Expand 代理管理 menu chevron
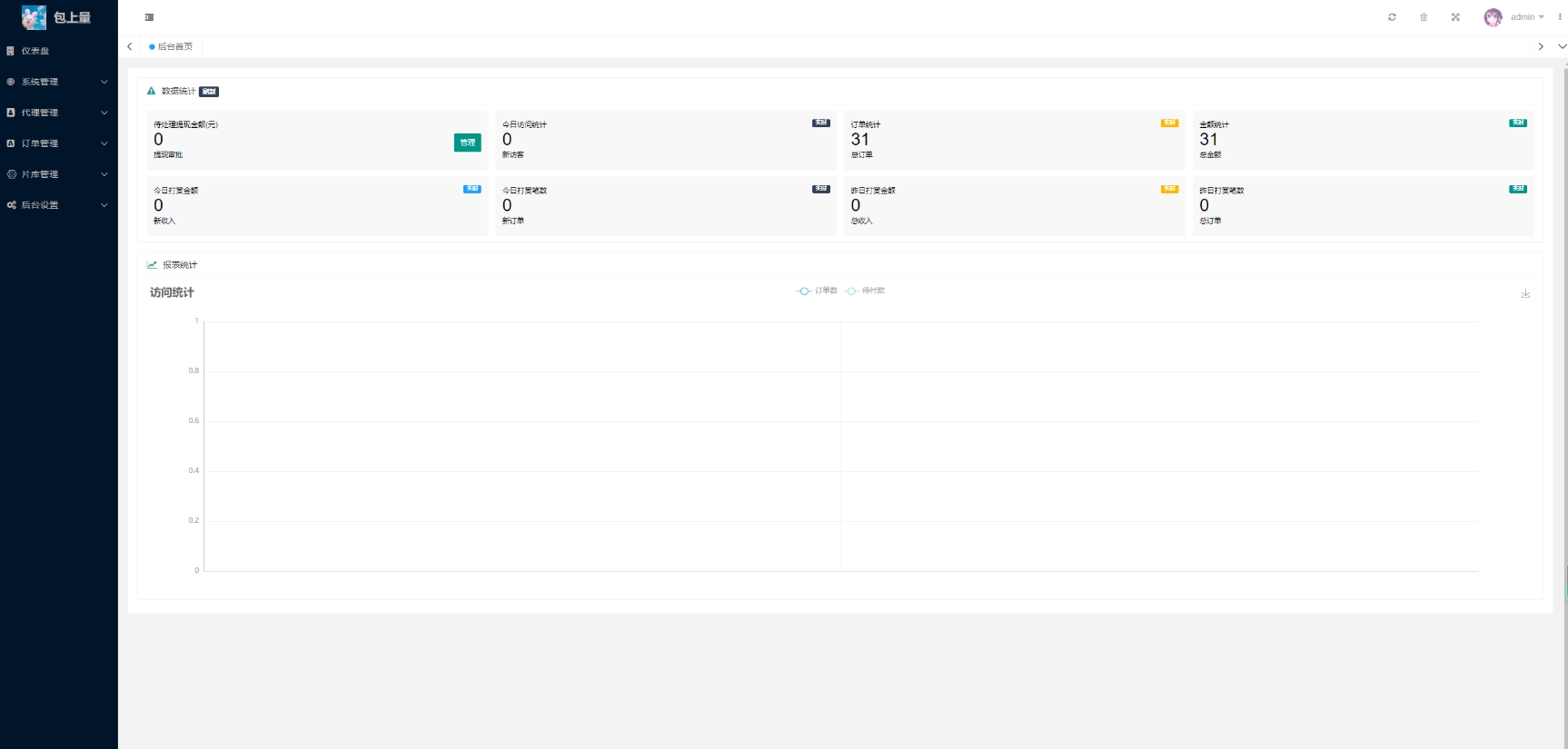This screenshot has height=749, width=1568. [104, 113]
